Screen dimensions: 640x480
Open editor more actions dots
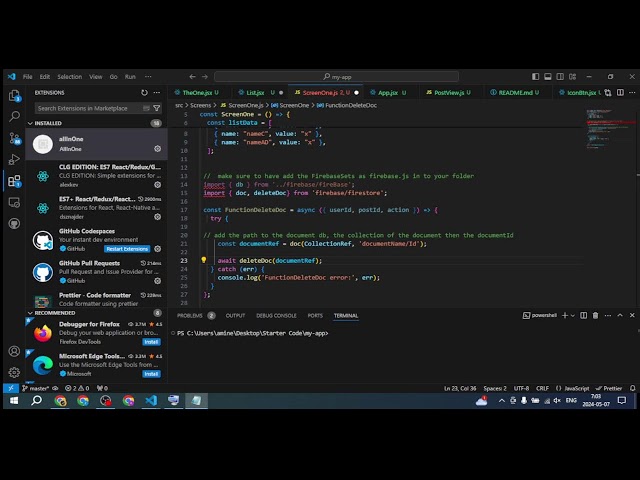[632, 93]
